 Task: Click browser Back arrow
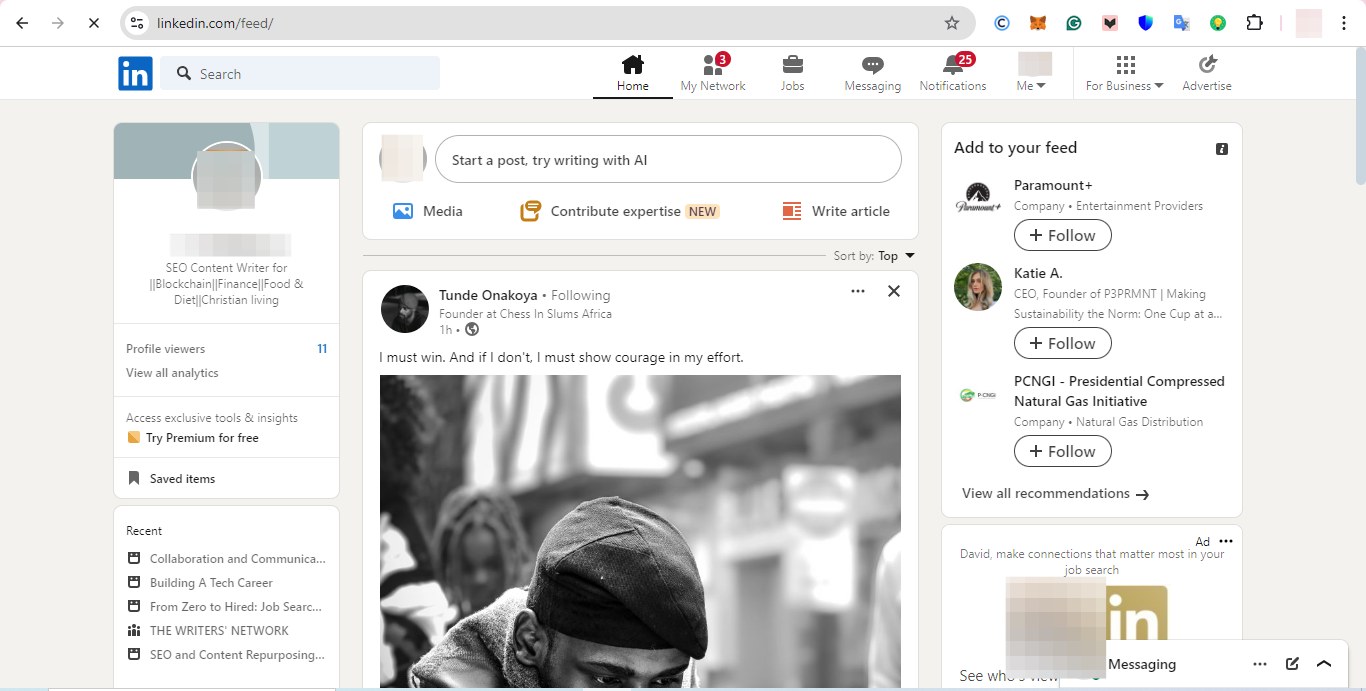coord(22,23)
